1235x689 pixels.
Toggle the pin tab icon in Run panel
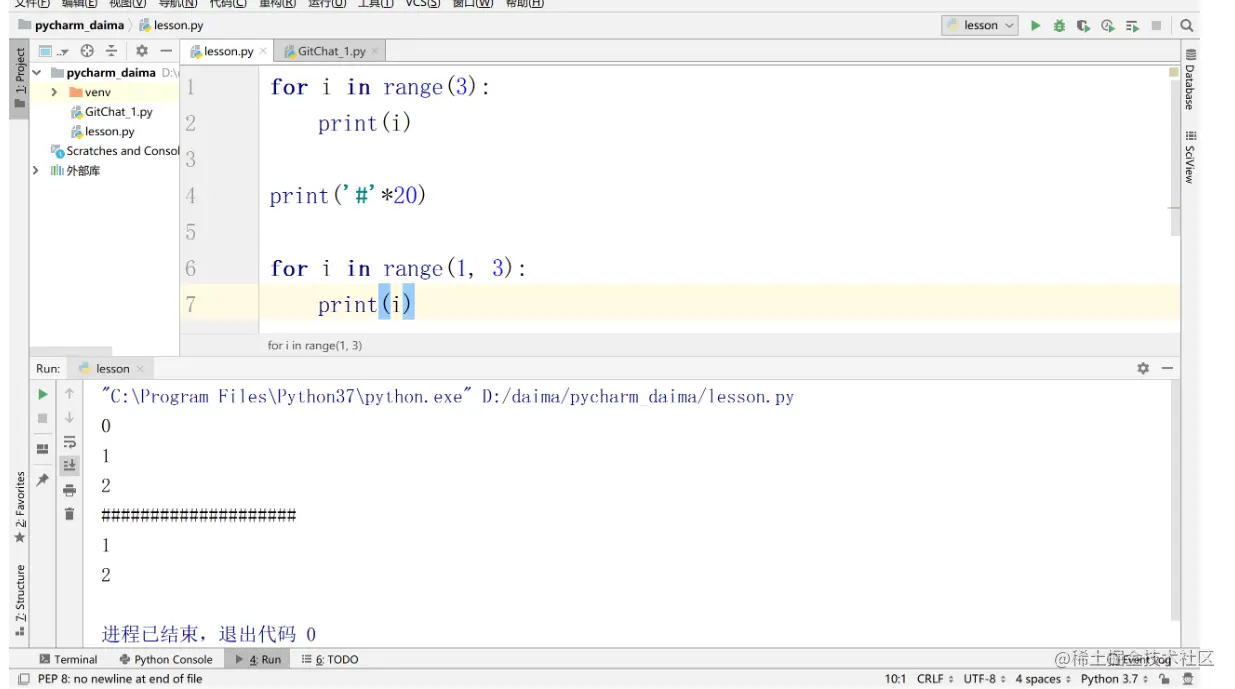point(43,480)
